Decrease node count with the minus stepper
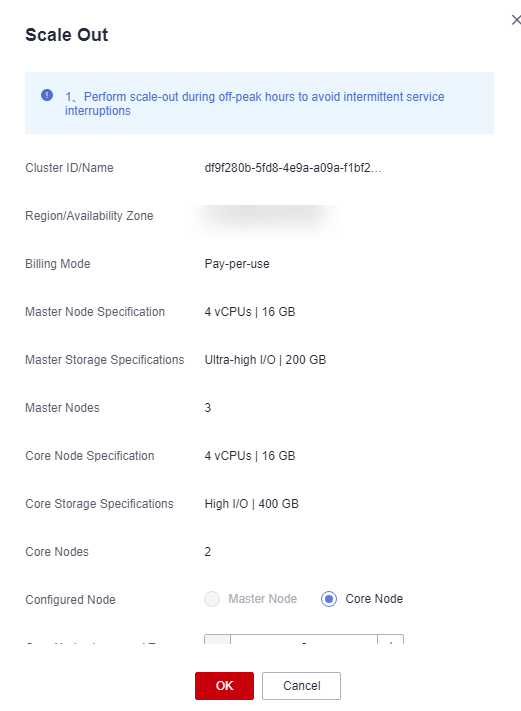The width and height of the screenshot is (521, 711). (218, 639)
